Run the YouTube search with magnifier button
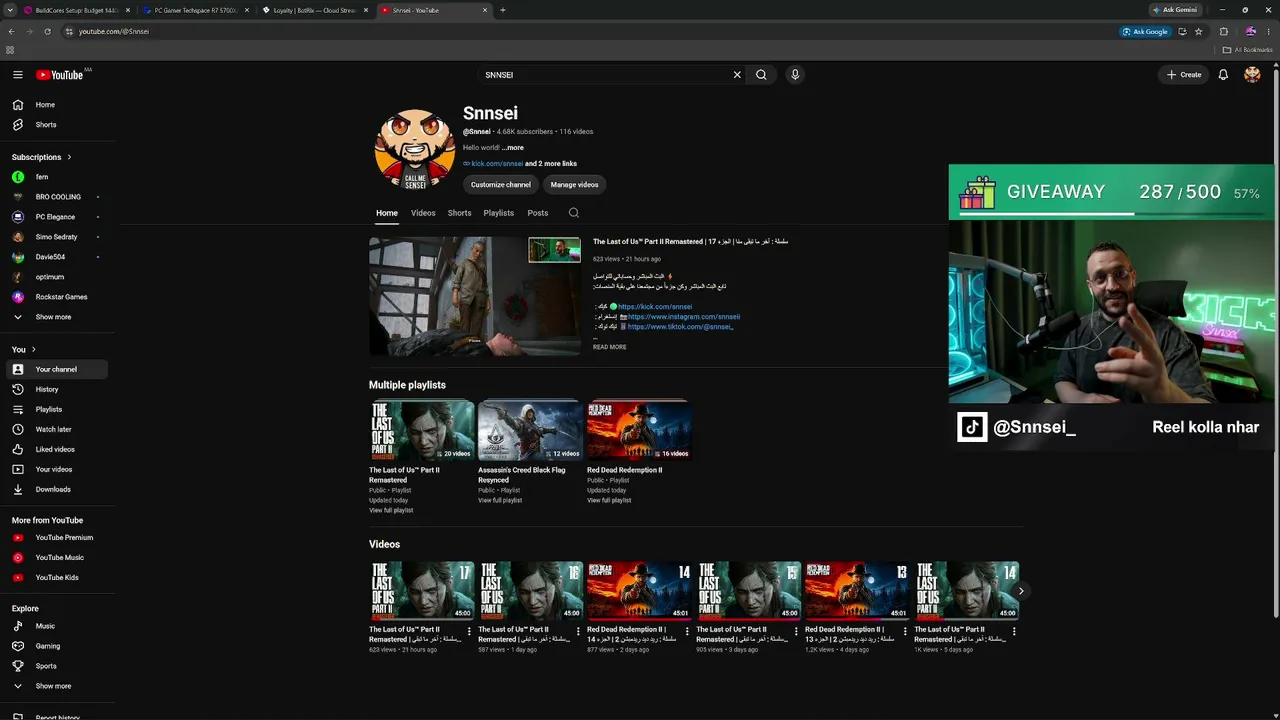The image size is (1280, 720). coord(761,75)
